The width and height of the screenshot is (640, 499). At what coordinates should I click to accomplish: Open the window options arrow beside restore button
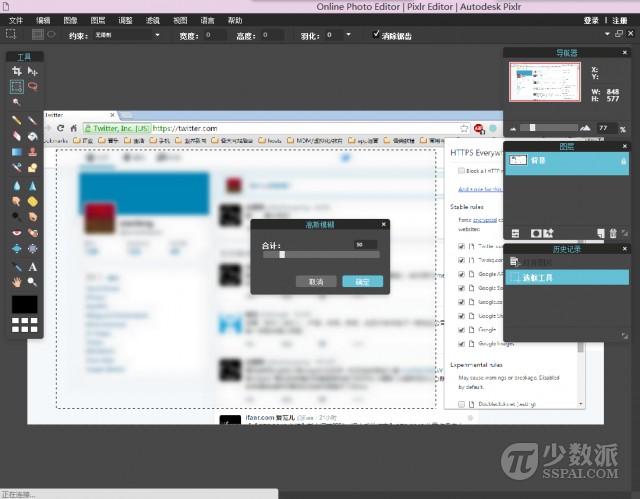click(607, 34)
